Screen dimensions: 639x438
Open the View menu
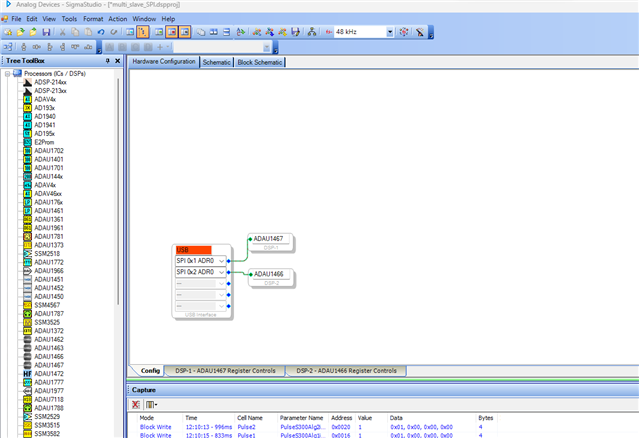pos(49,19)
